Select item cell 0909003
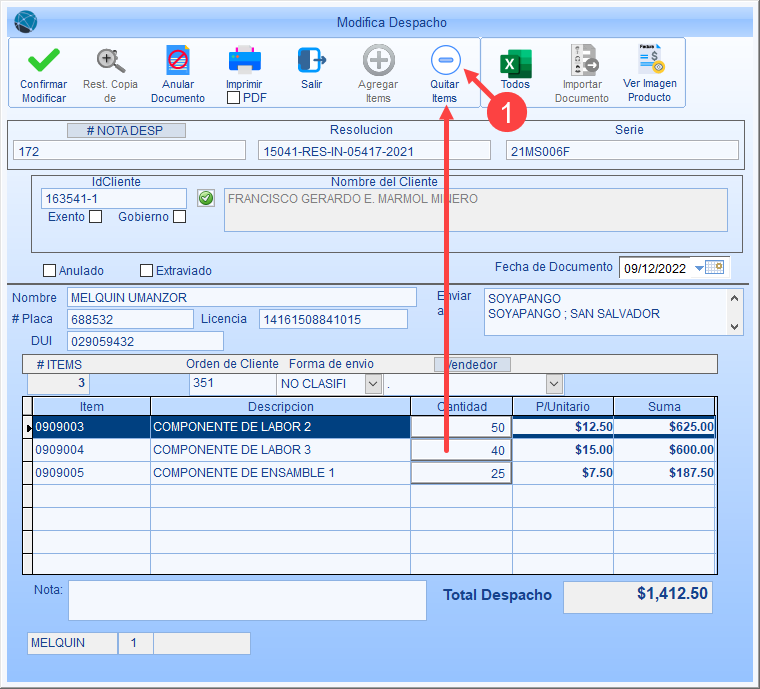This screenshot has height=689, width=760. [92, 427]
